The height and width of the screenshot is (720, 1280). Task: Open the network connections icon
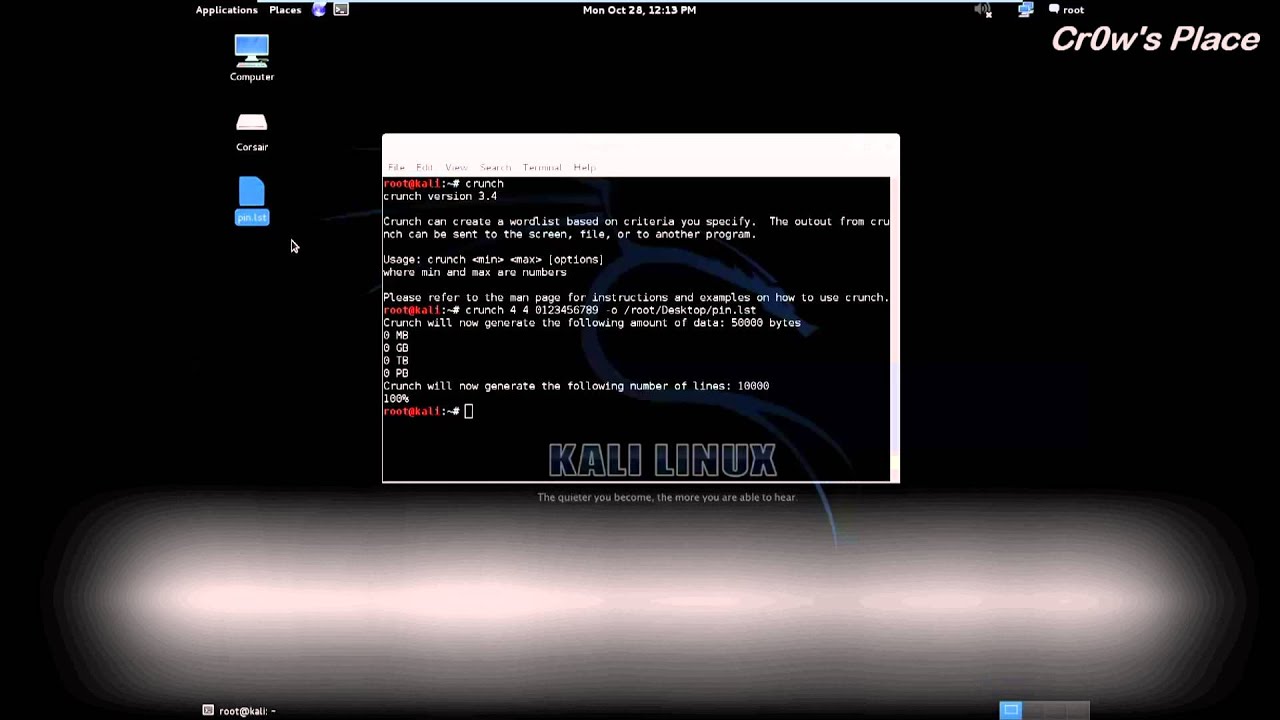[1025, 10]
